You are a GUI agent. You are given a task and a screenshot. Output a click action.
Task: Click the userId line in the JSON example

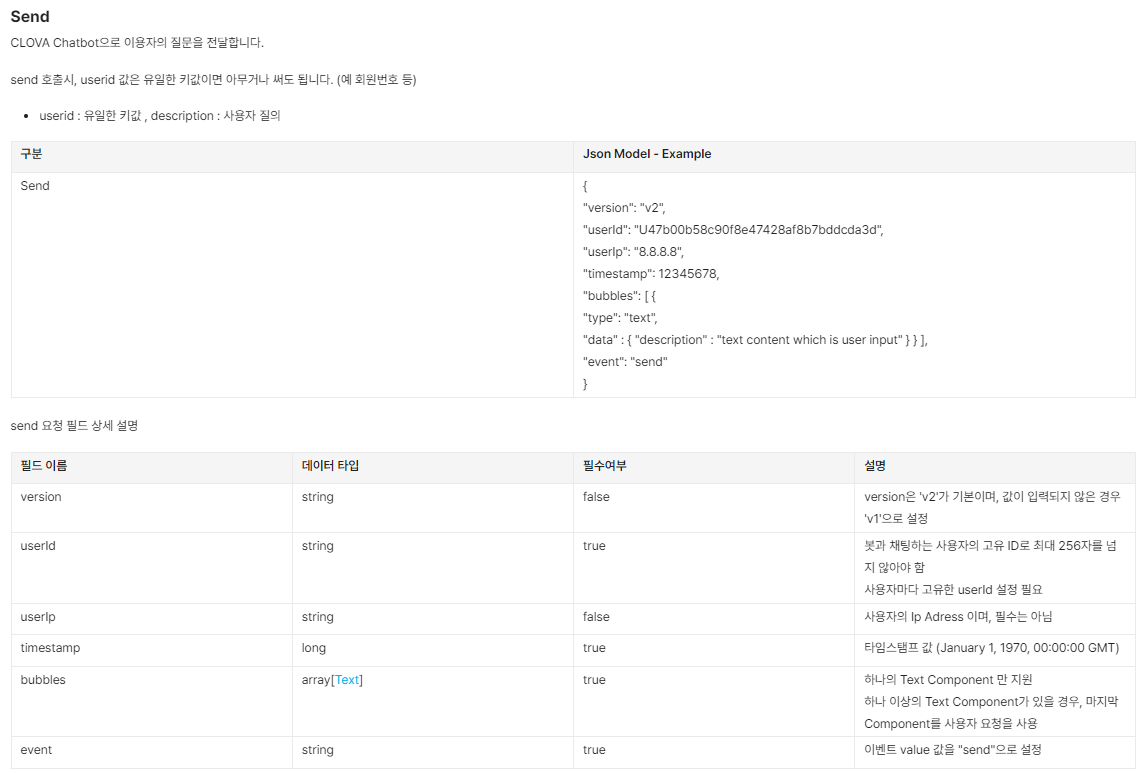732,230
